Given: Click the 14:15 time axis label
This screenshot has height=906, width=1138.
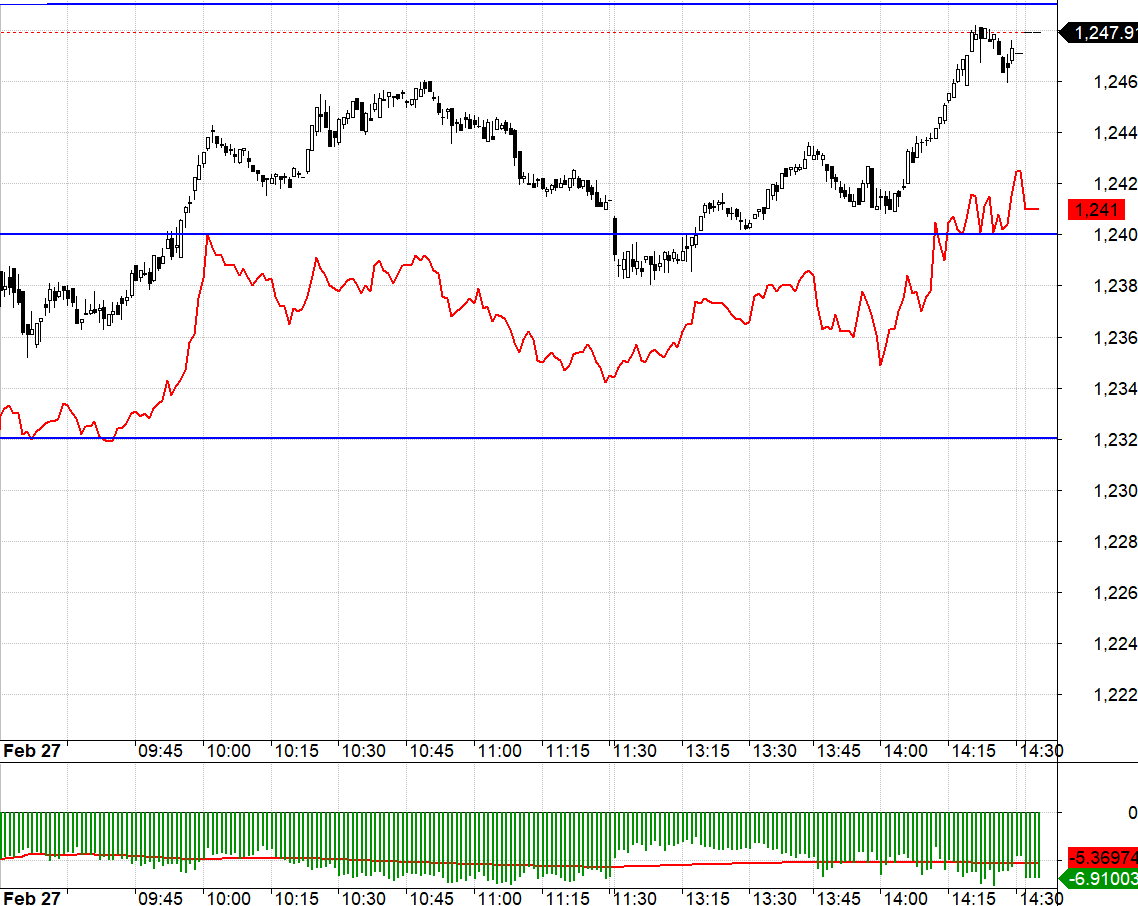Looking at the screenshot, I should (x=974, y=751).
